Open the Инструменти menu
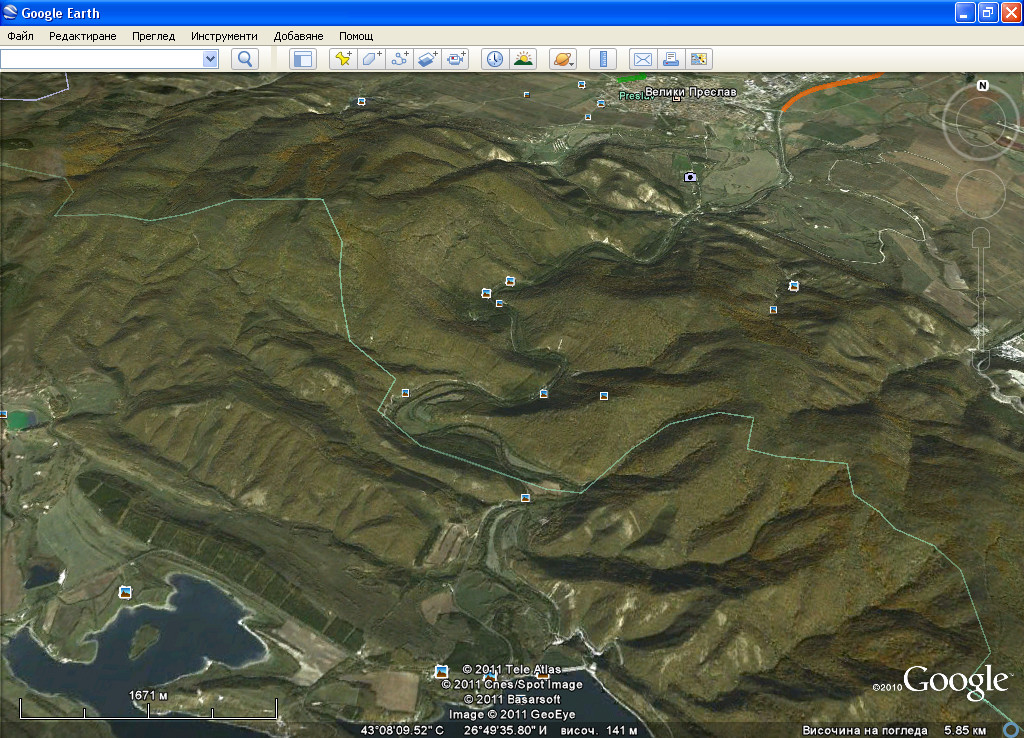 (x=224, y=36)
